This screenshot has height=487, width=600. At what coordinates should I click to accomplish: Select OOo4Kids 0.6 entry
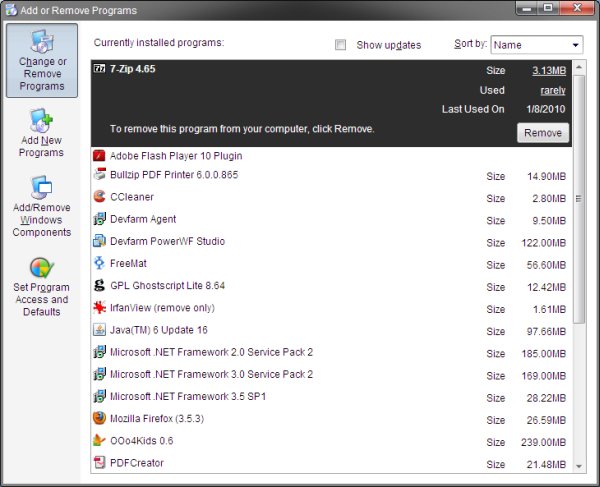141,440
